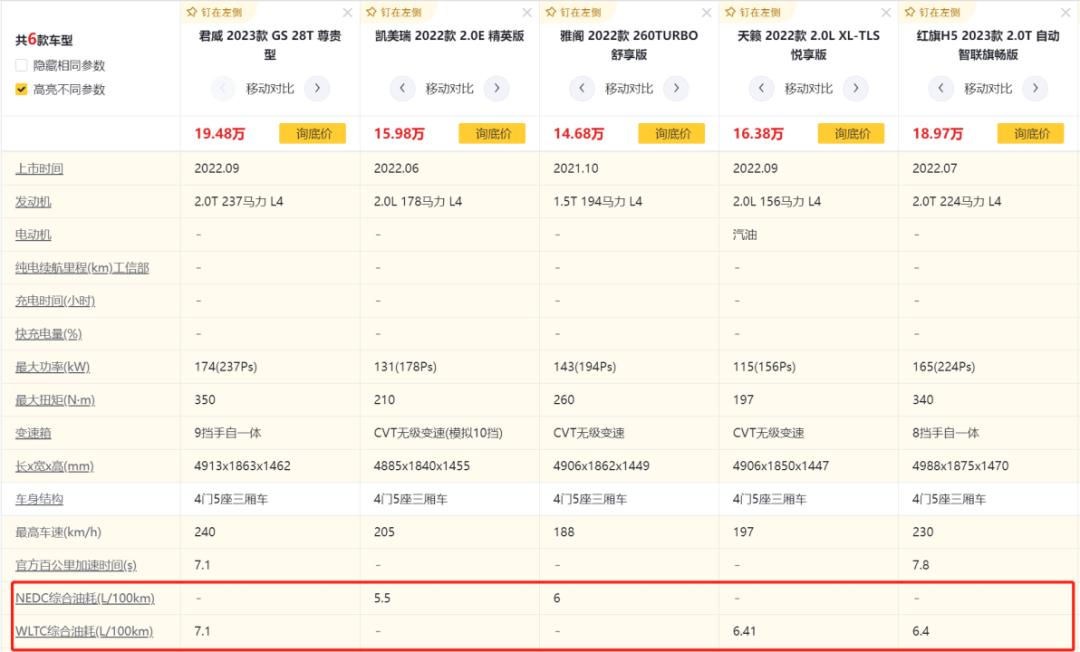This screenshot has height=652, width=1080.
Task: Select the 14.68万 price text
Action: 579,134
